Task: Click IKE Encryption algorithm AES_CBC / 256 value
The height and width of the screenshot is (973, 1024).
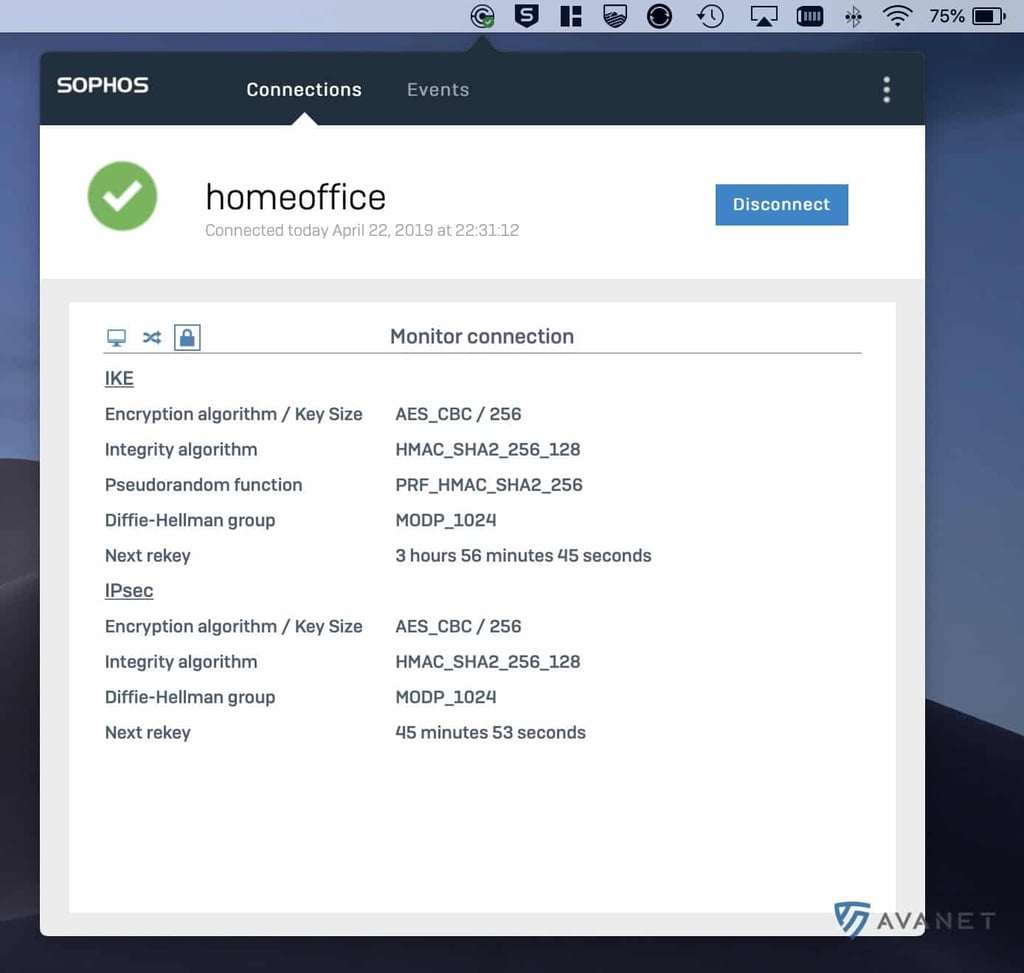Action: [x=458, y=414]
